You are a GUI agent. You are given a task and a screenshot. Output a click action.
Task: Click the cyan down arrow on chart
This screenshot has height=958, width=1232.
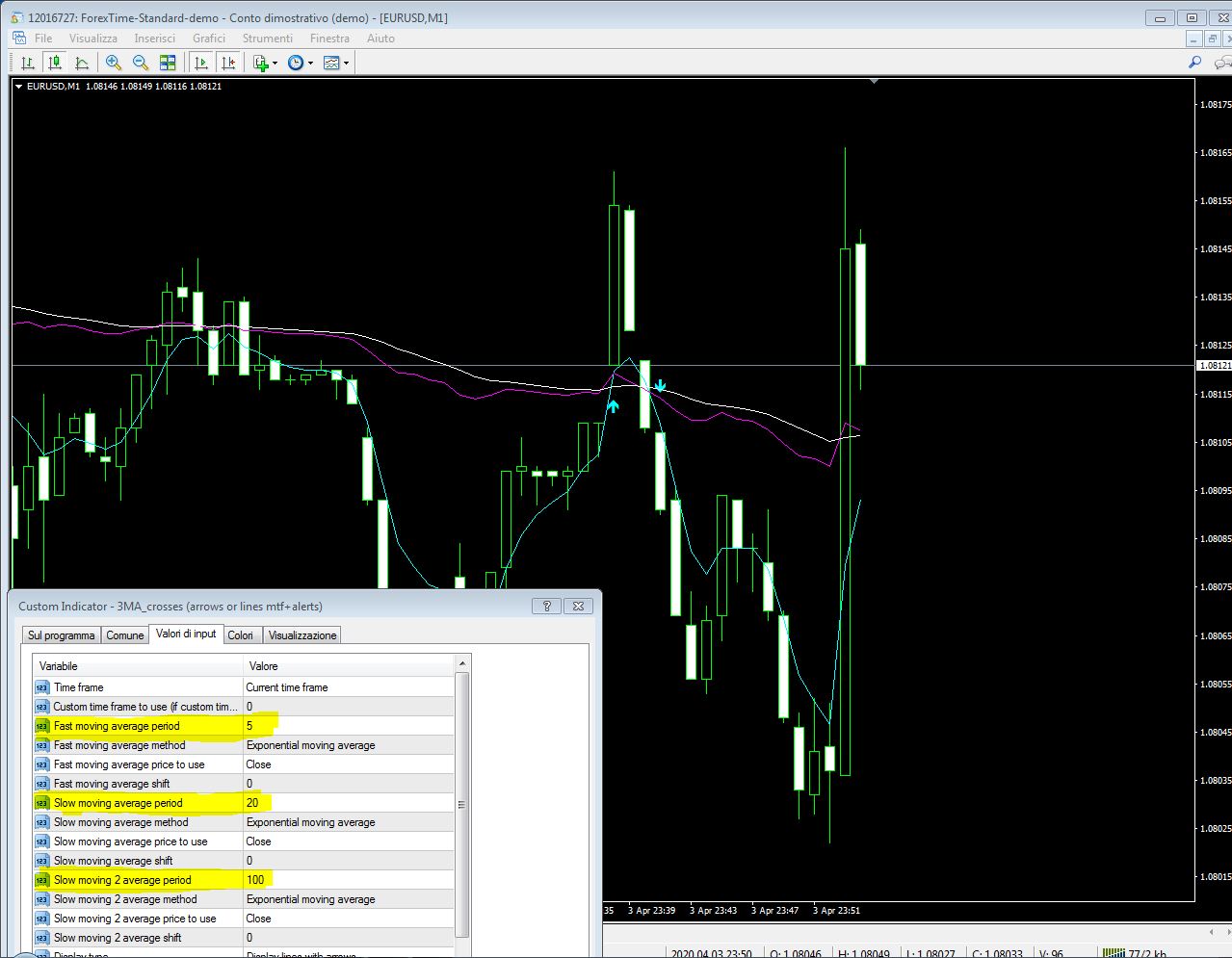(x=660, y=386)
